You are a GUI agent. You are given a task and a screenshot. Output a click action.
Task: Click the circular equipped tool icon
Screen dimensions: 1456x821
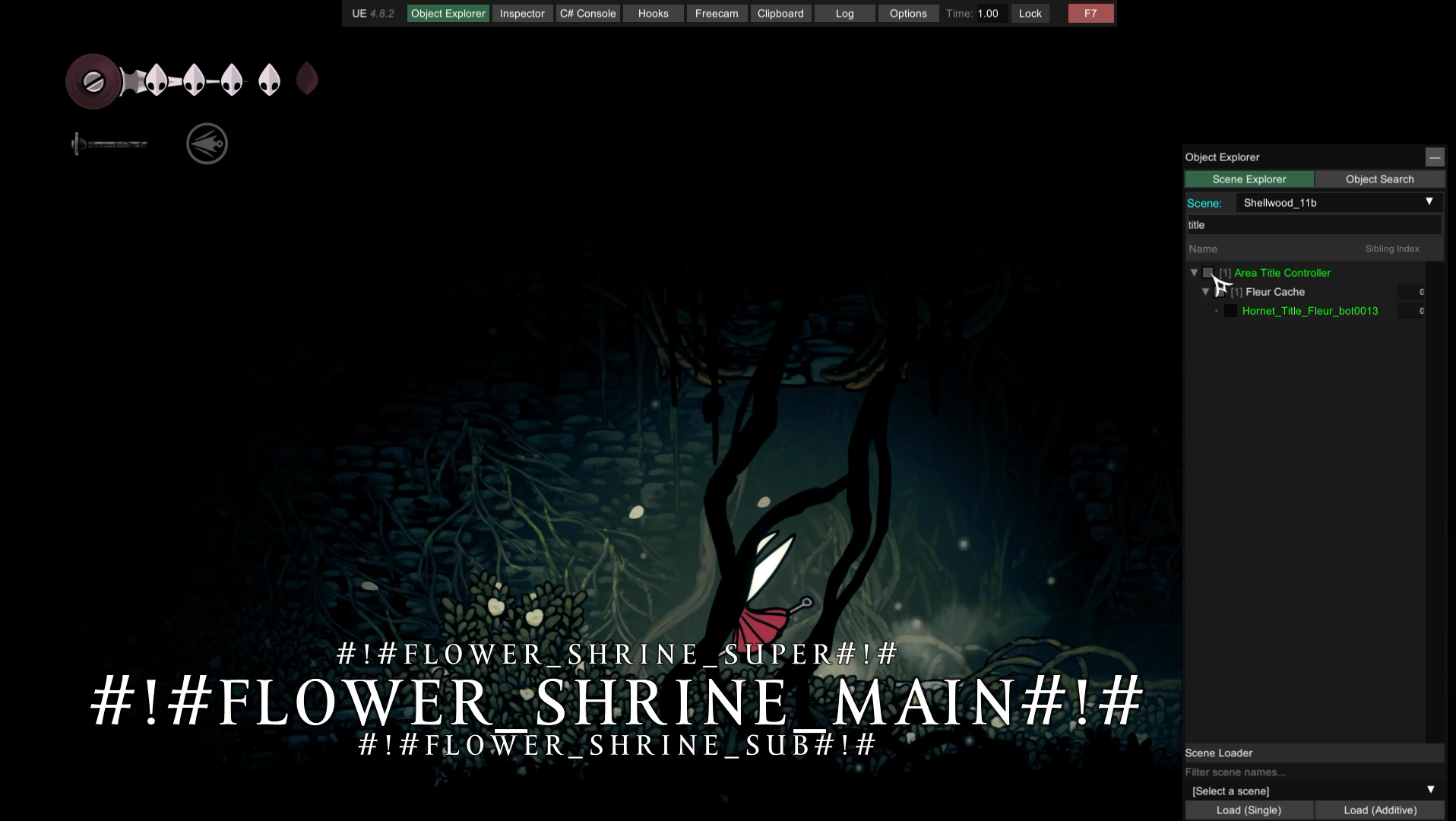(207, 144)
